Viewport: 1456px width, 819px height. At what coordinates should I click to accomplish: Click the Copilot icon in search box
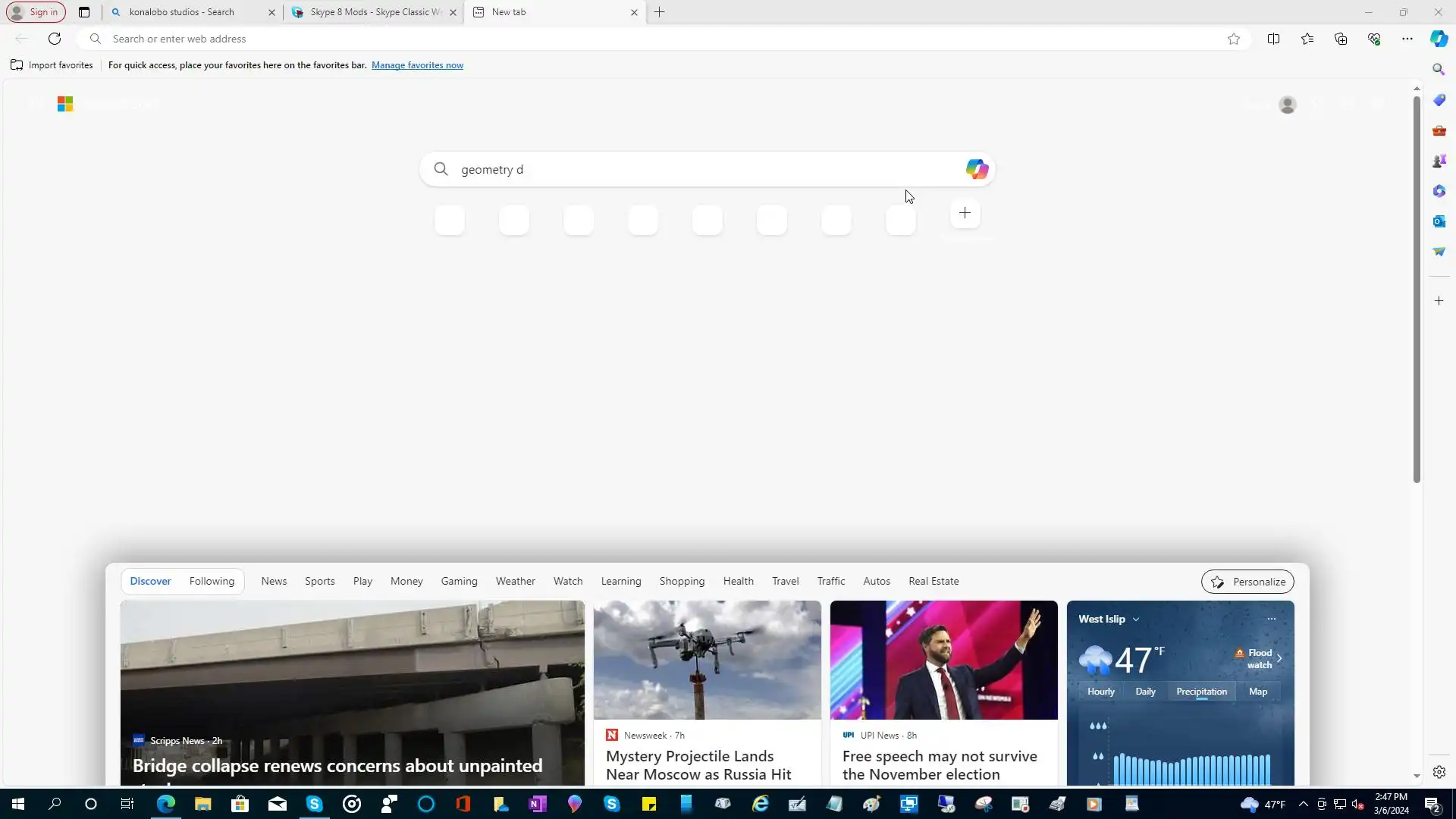pyautogui.click(x=976, y=169)
